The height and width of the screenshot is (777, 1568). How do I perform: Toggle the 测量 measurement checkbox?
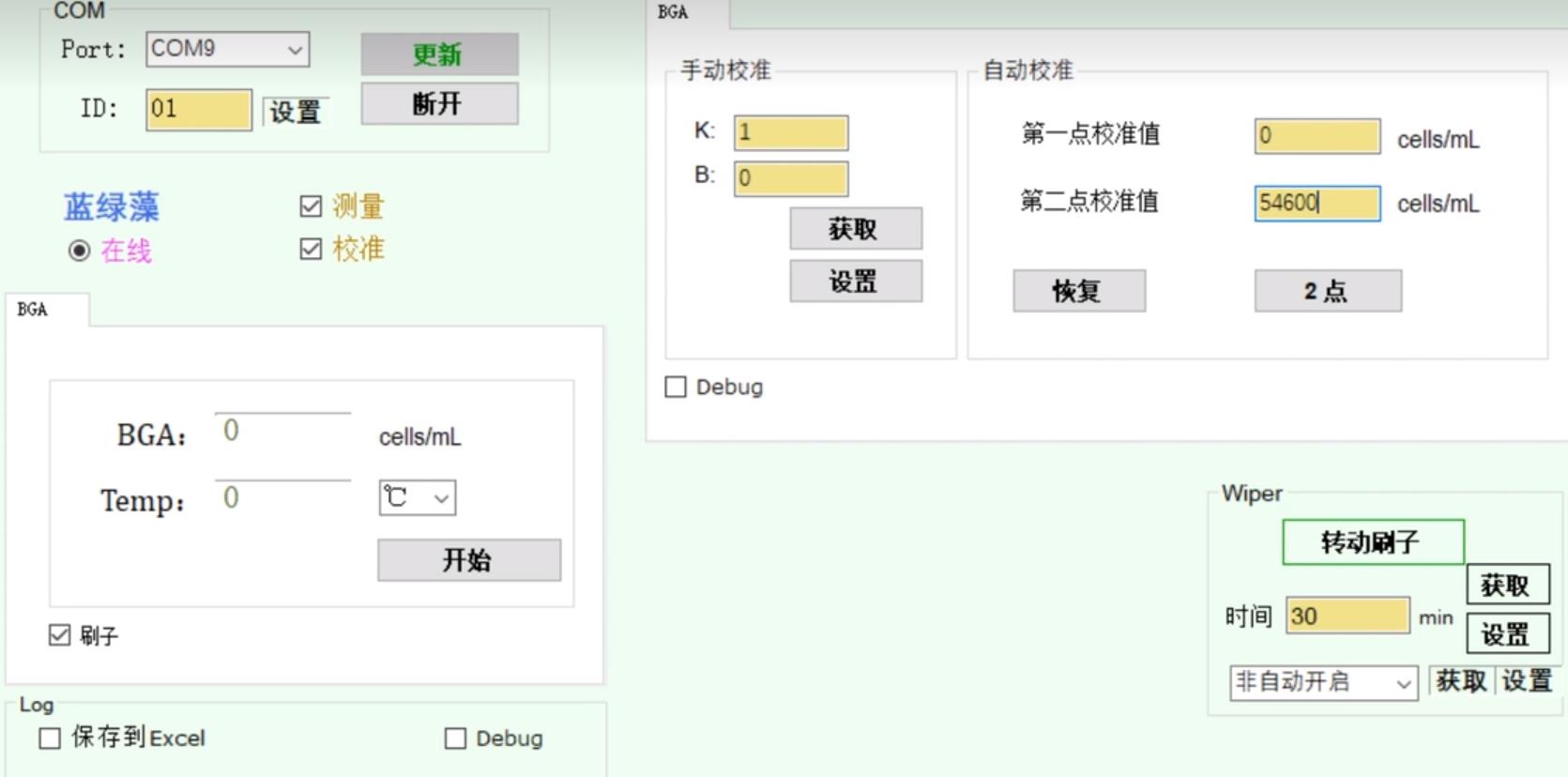[x=311, y=206]
